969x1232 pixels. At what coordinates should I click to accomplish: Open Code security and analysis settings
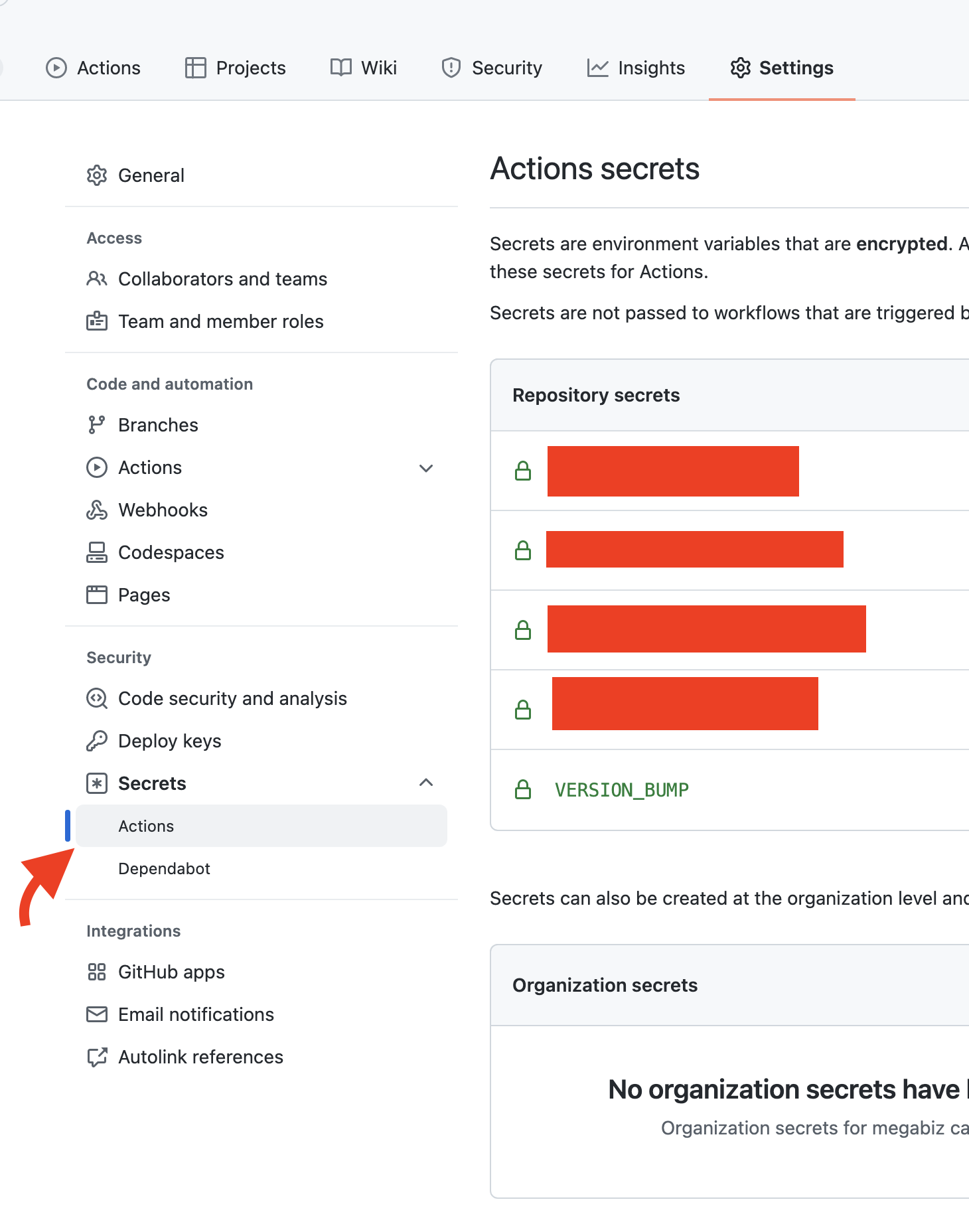coord(232,698)
